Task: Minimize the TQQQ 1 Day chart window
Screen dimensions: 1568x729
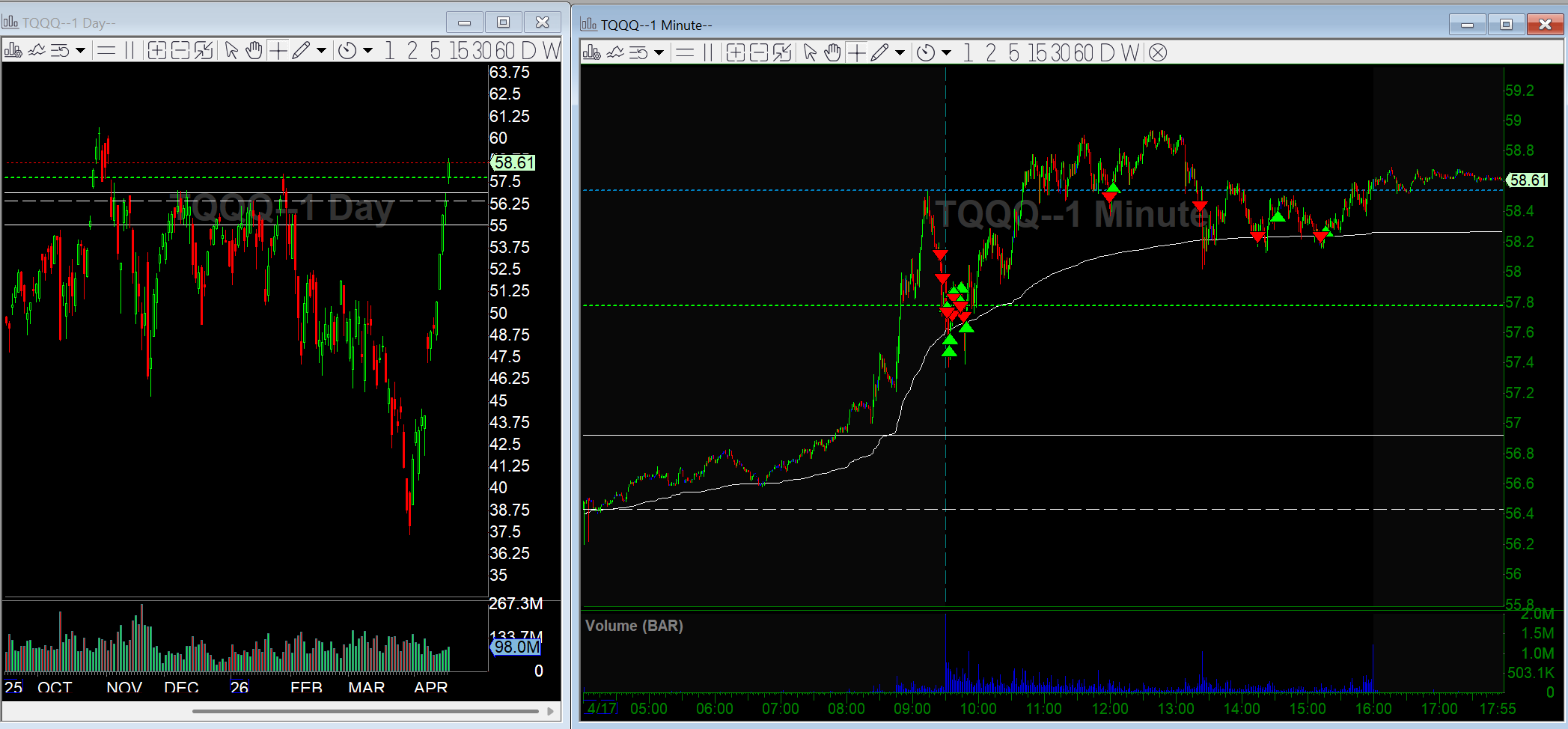Action: [465, 22]
